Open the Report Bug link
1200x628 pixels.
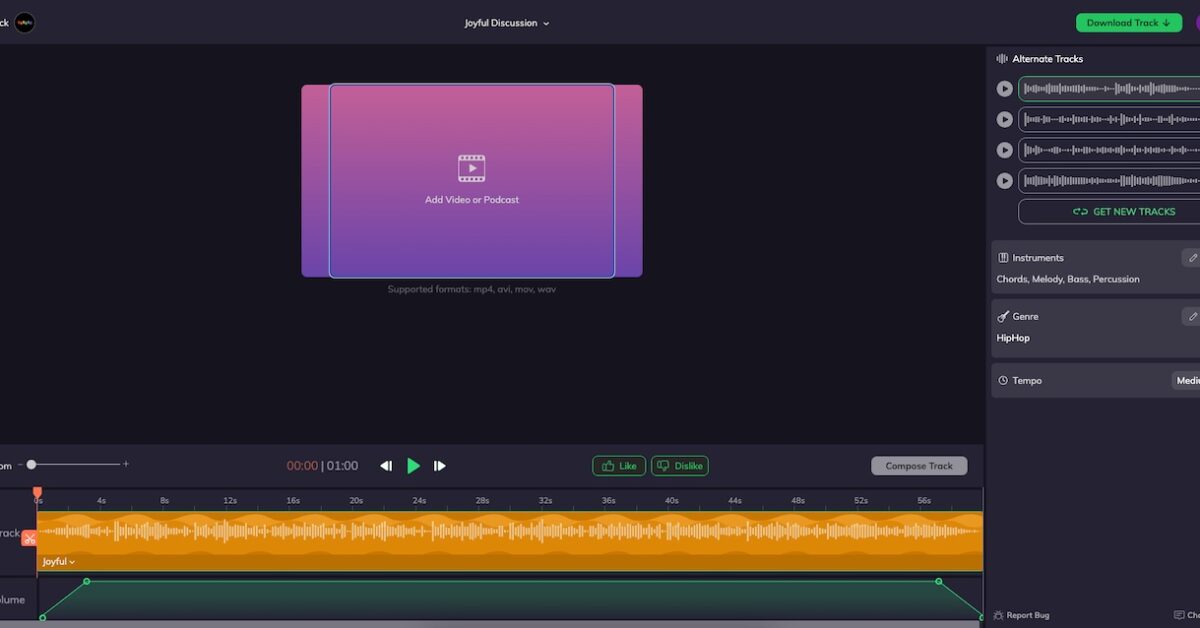pyautogui.click(x=1021, y=615)
